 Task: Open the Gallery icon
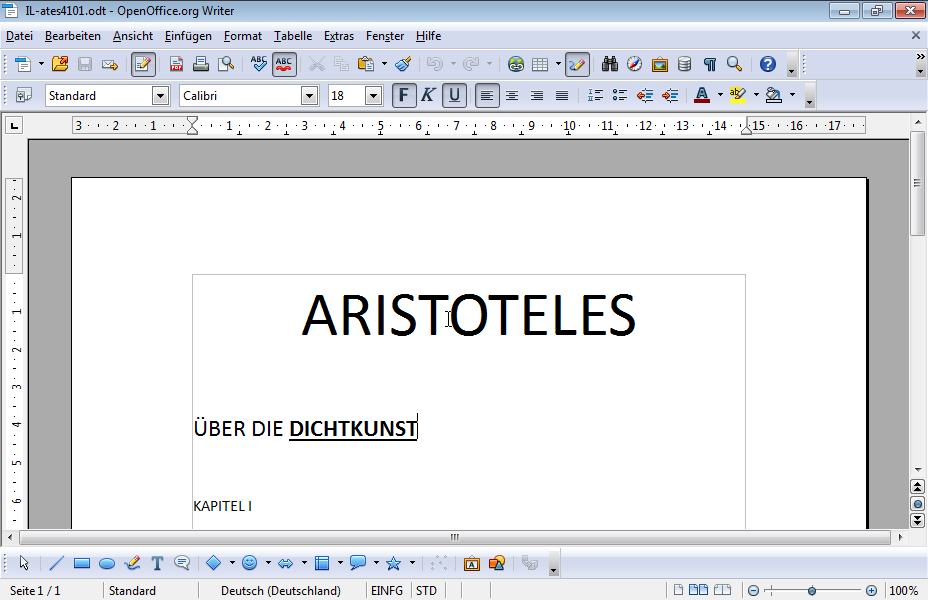point(659,64)
